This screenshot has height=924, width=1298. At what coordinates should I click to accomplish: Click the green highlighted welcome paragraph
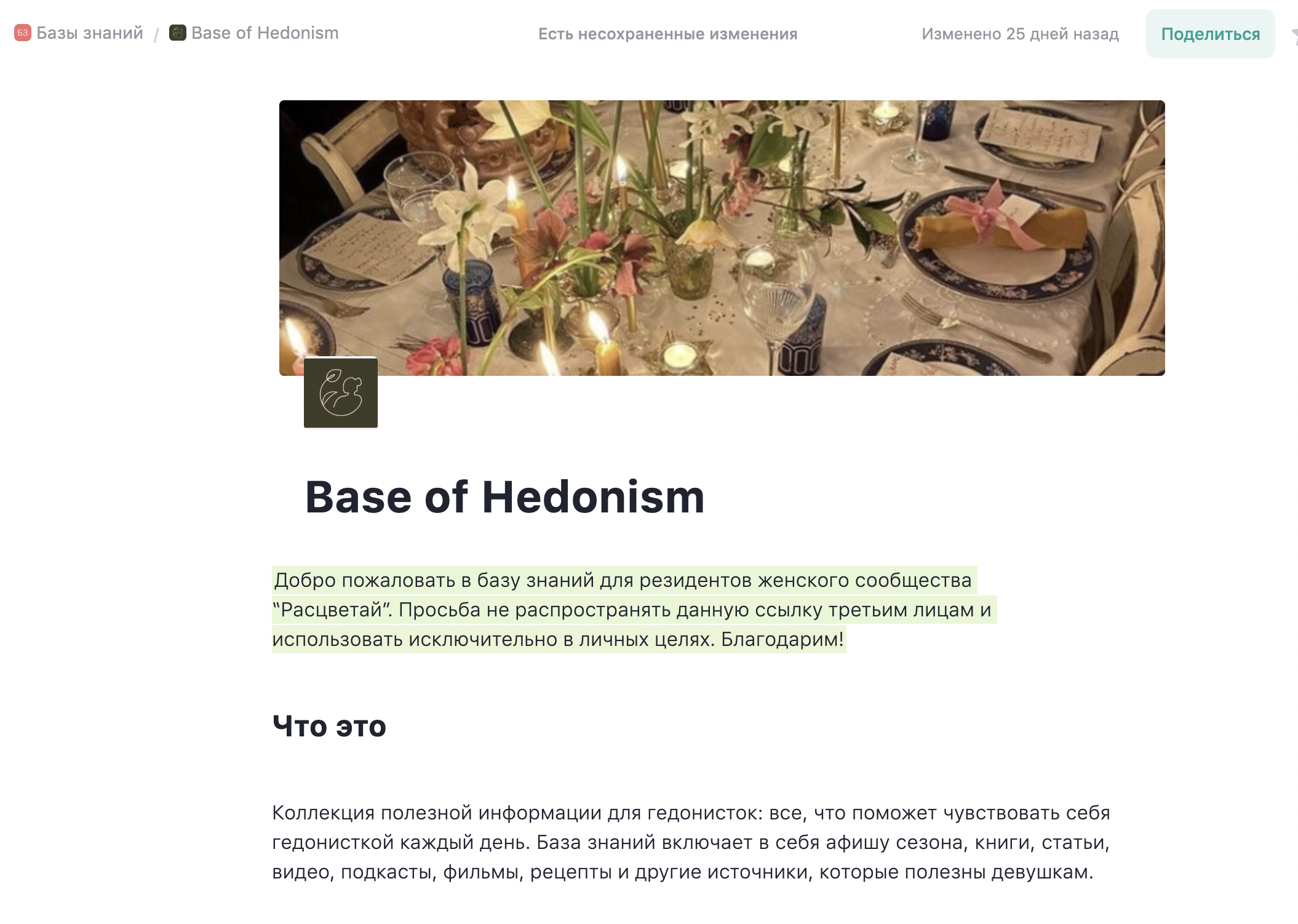pos(621,610)
